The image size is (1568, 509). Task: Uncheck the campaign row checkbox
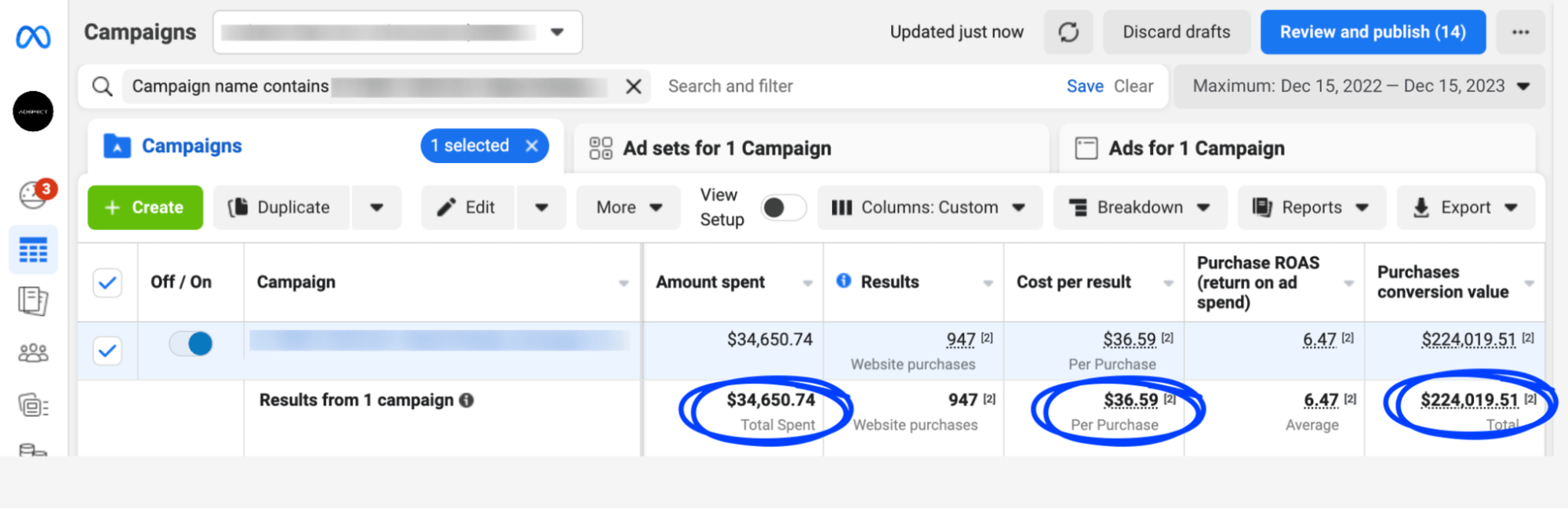(107, 351)
